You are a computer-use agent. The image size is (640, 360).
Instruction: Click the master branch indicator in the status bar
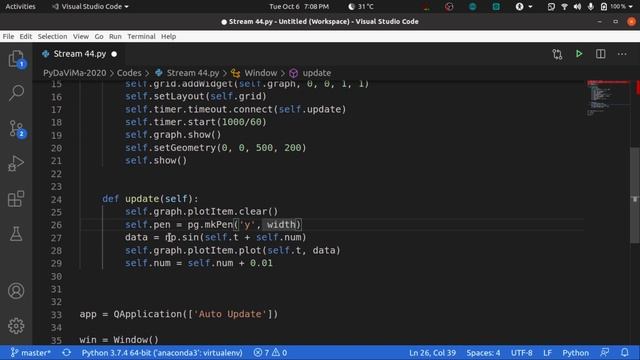31,353
